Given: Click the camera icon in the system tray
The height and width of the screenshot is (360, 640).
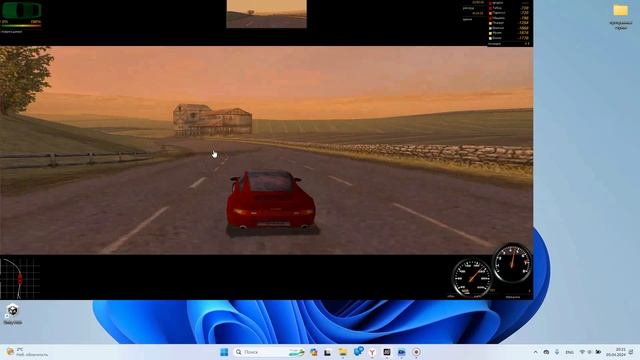Looking at the screenshot, I should pyautogui.click(x=546, y=352).
